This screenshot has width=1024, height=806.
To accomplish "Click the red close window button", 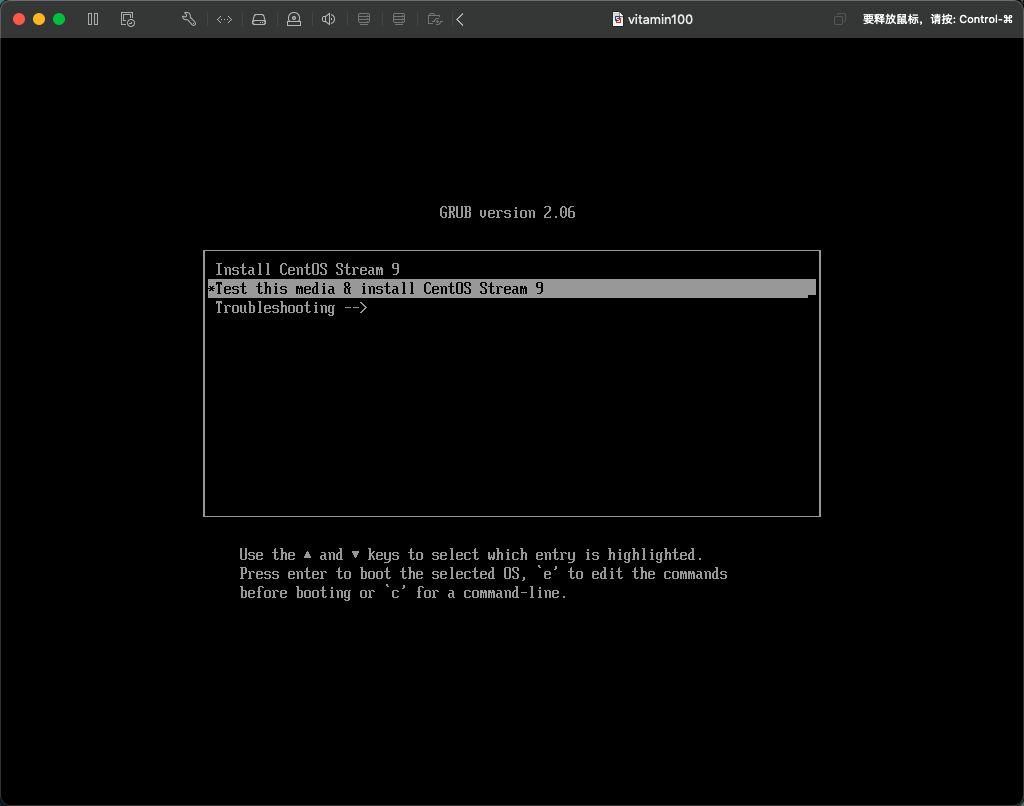I will (x=19, y=20).
